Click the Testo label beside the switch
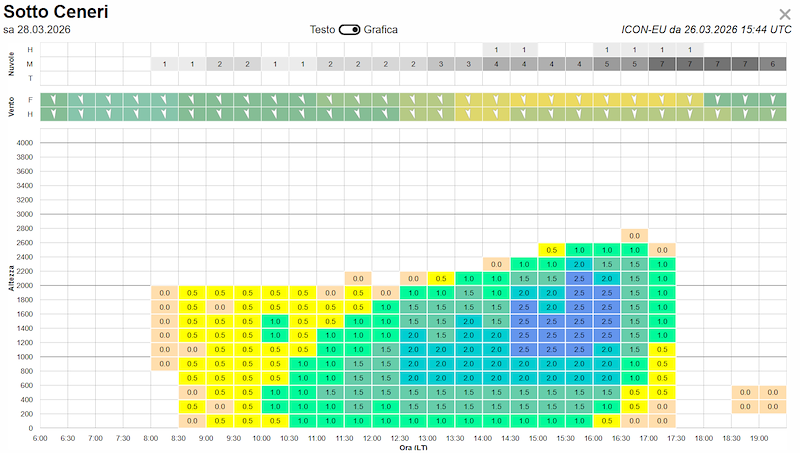This screenshot has width=800, height=453. point(322,29)
